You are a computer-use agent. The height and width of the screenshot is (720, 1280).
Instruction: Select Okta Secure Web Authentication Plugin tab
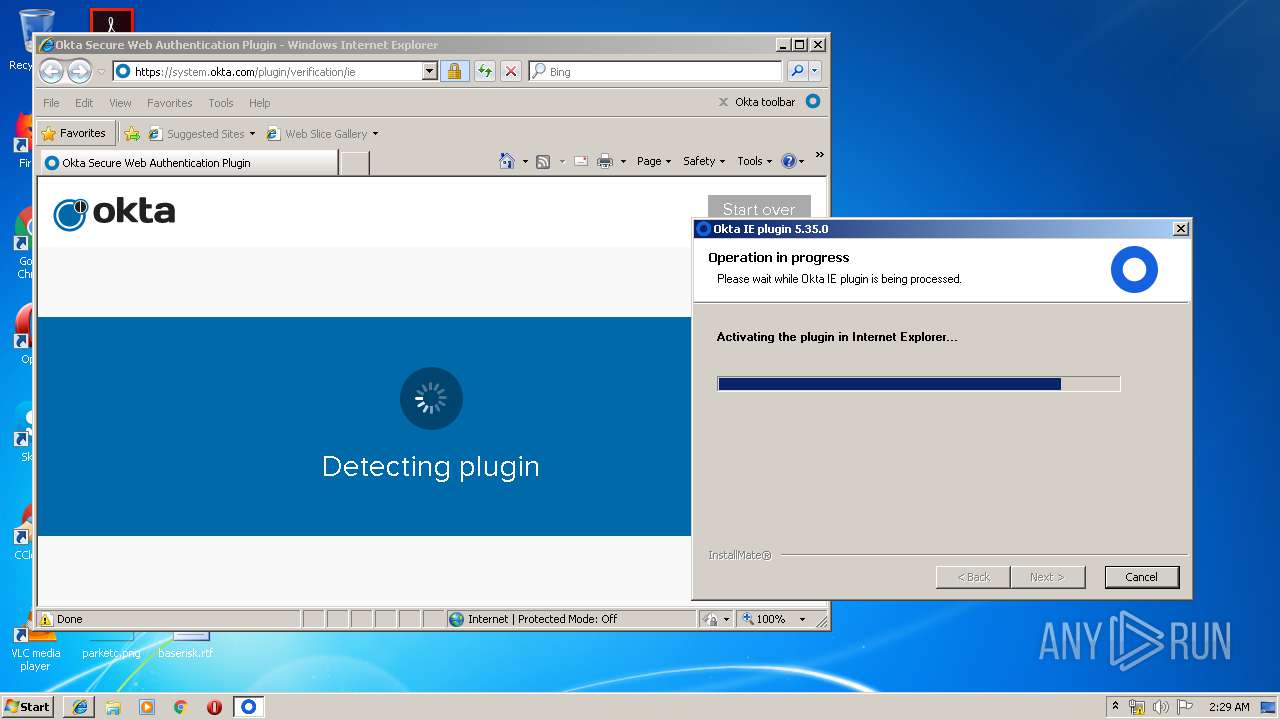coord(188,163)
